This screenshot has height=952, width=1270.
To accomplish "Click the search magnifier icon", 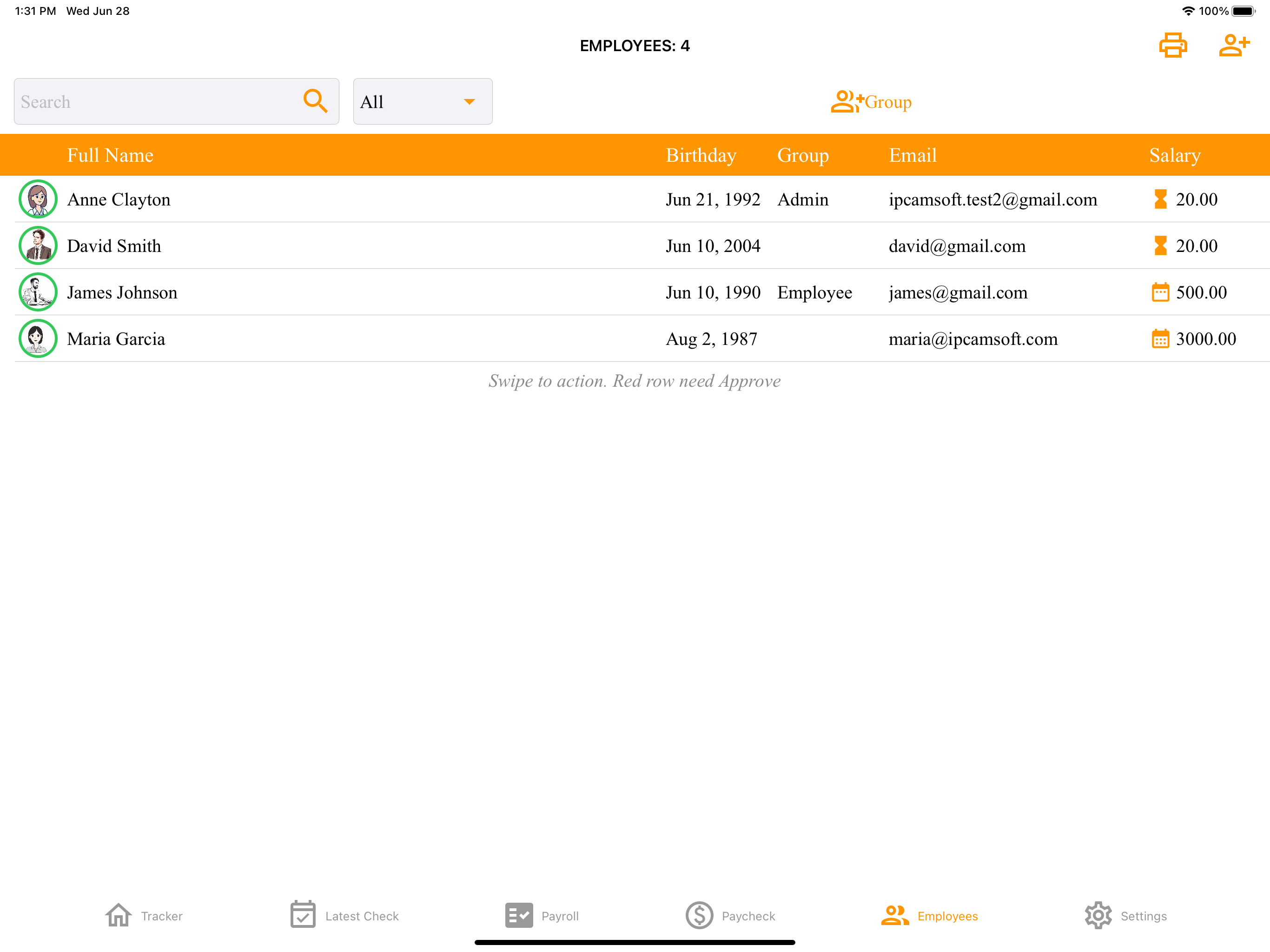I will pyautogui.click(x=315, y=101).
